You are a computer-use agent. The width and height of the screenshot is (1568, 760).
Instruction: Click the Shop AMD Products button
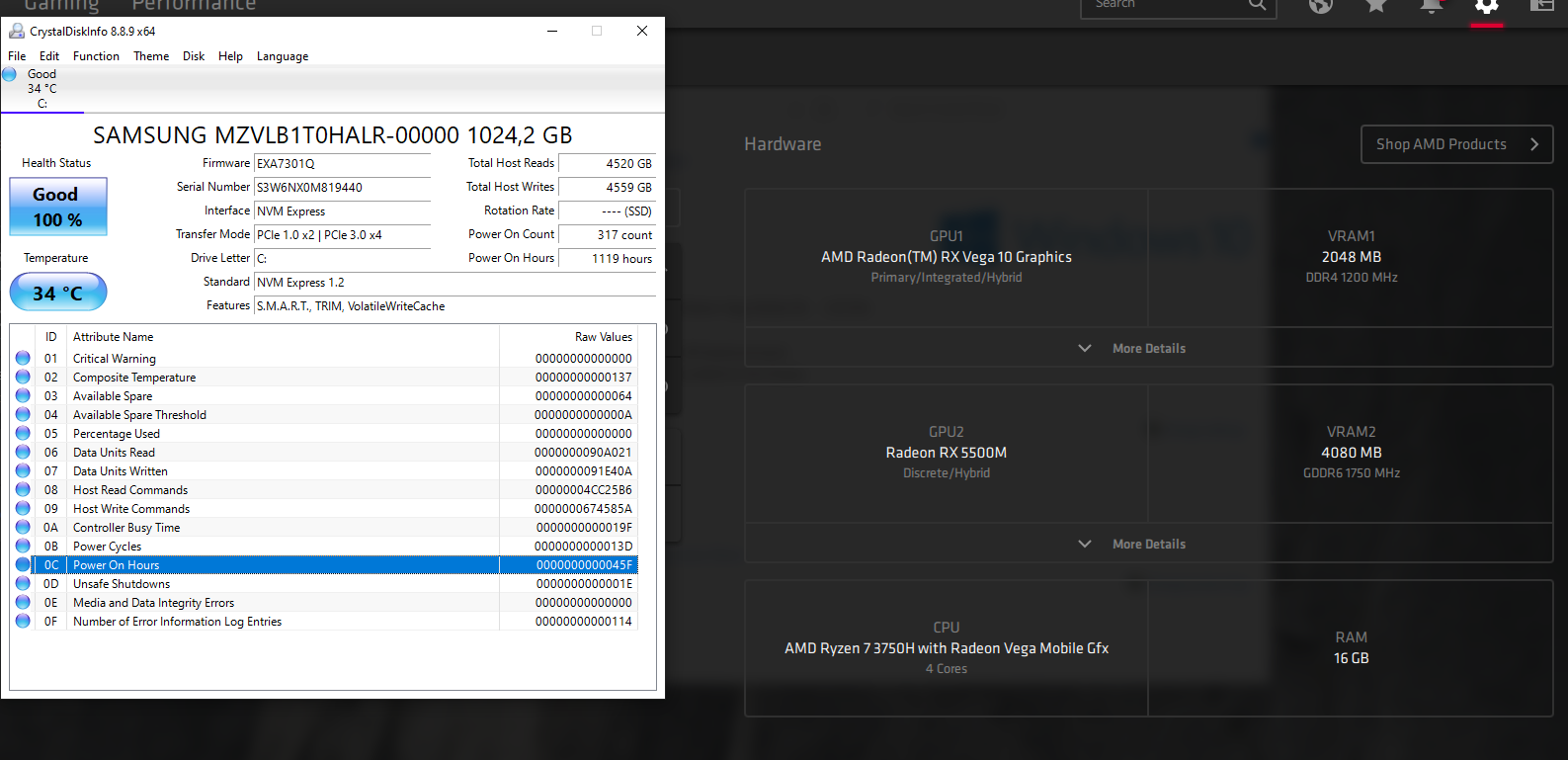[x=1456, y=144]
